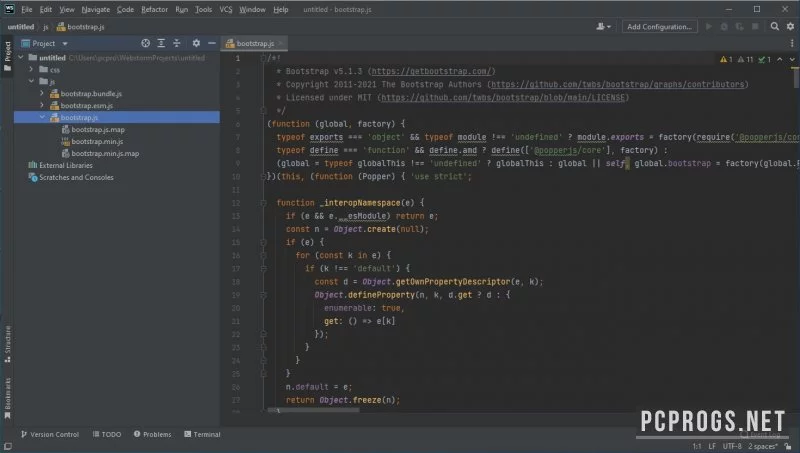Follow the LICENSE GitHub link in code
Viewport: 800px width, 453px height.
click(x=503, y=97)
